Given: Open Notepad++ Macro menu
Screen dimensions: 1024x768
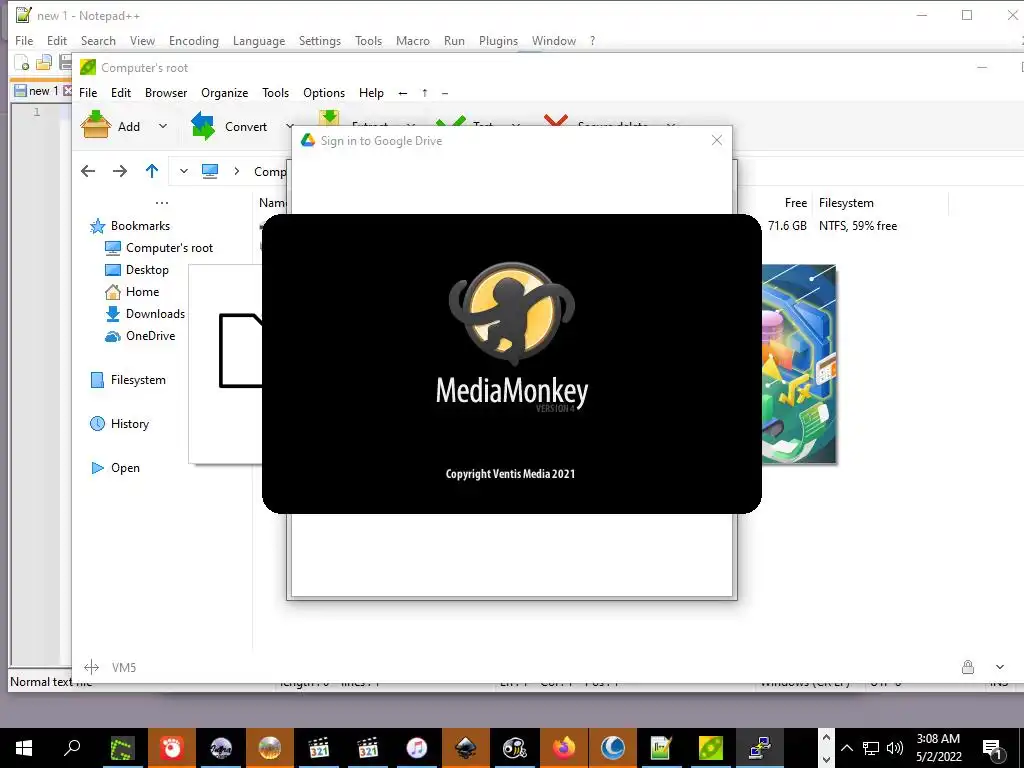Looking at the screenshot, I should coord(413,40).
